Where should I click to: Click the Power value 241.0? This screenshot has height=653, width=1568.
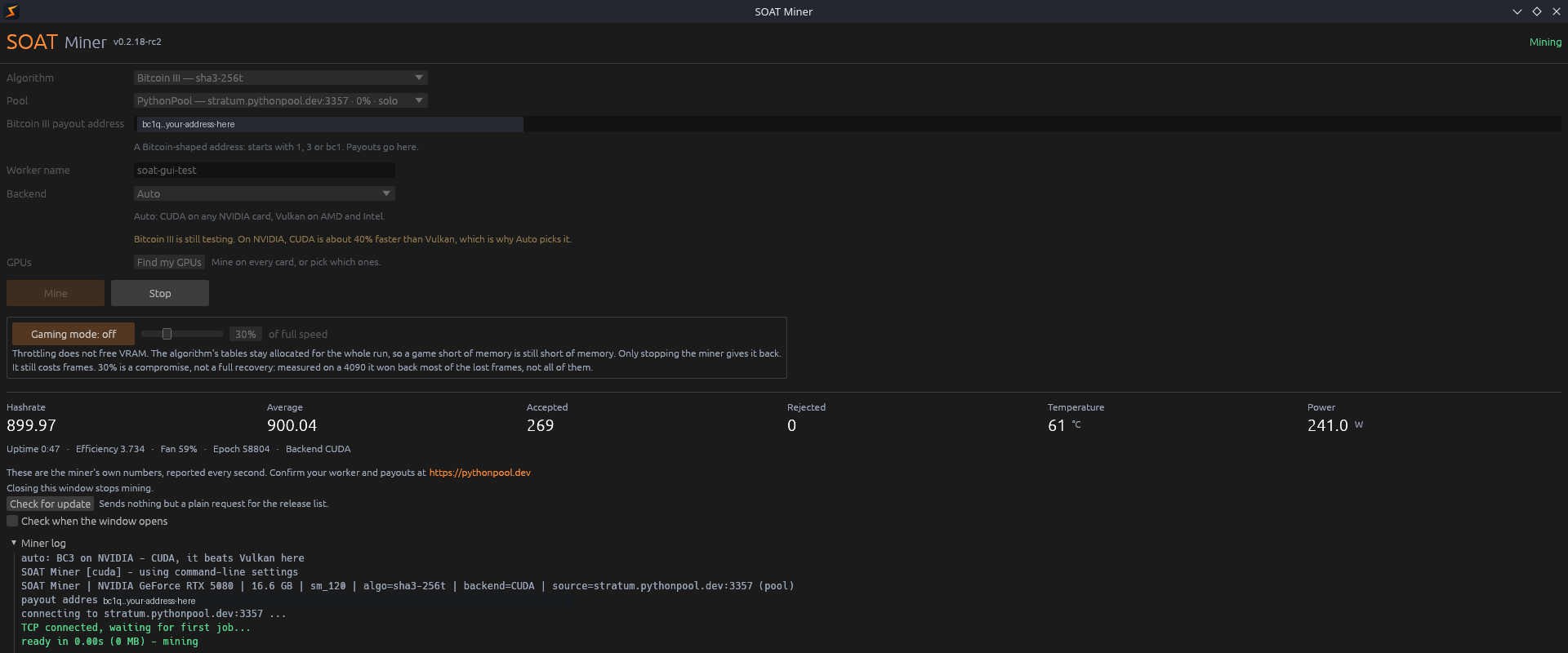tap(1327, 425)
